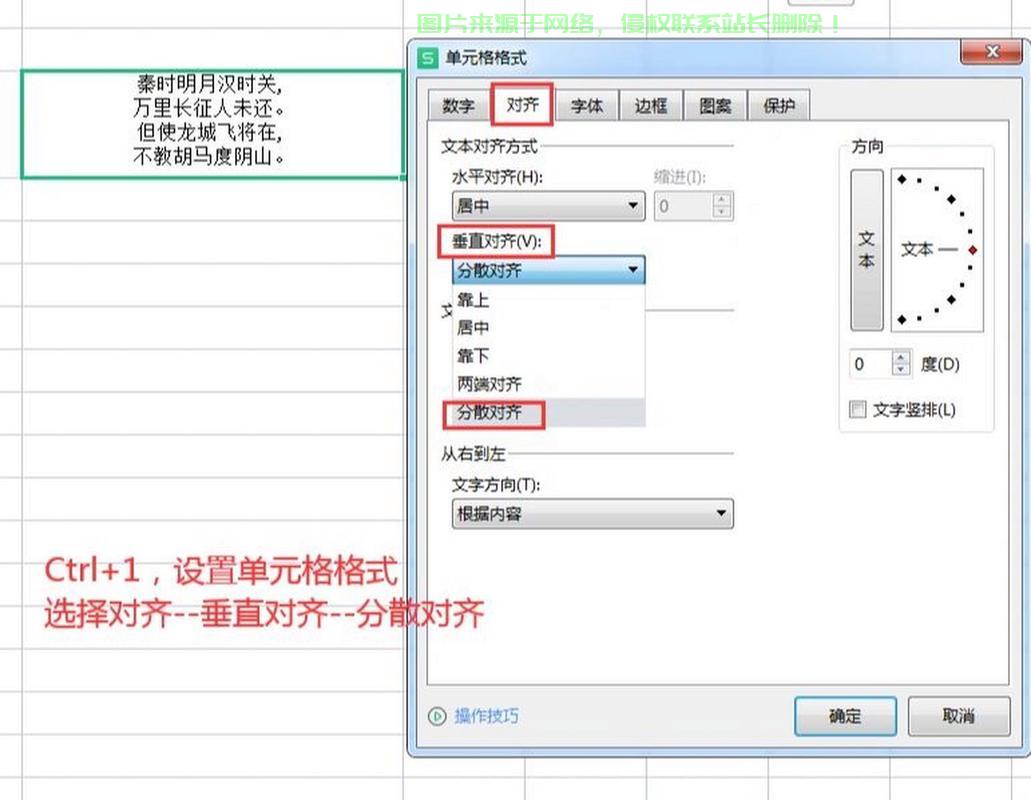Screen dimensions: 1031x800
Task: Confirm with the 确定 button
Action: (846, 716)
